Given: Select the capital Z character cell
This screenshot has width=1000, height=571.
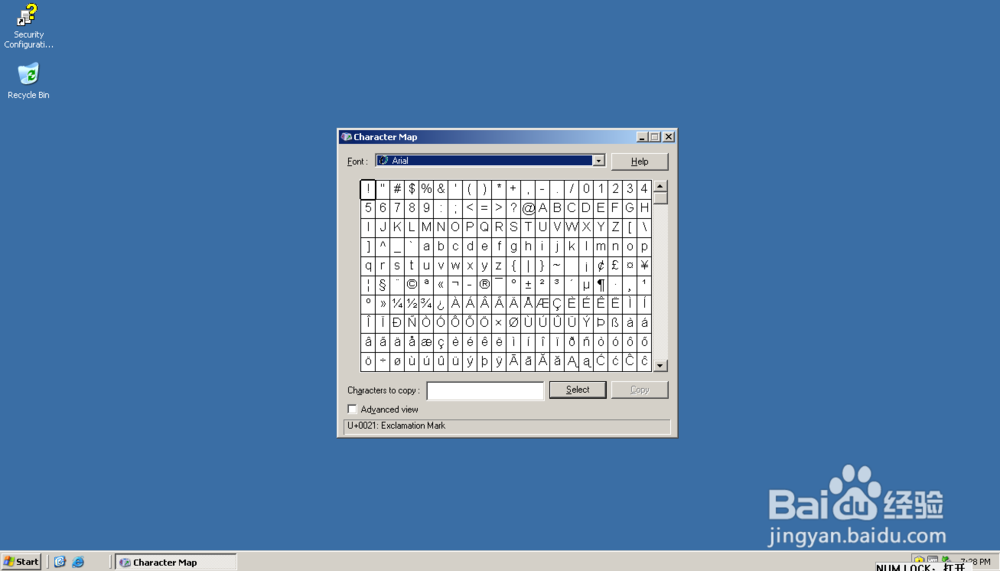Looking at the screenshot, I should (x=615, y=227).
